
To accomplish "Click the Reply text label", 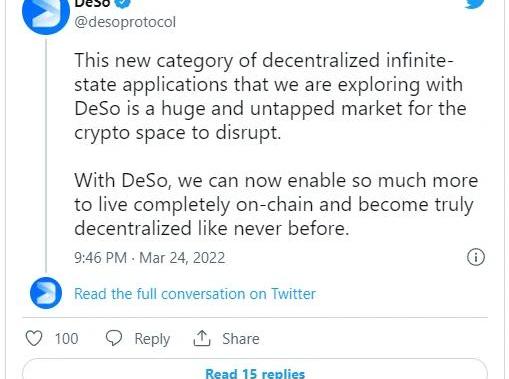I will pyautogui.click(x=152, y=339).
